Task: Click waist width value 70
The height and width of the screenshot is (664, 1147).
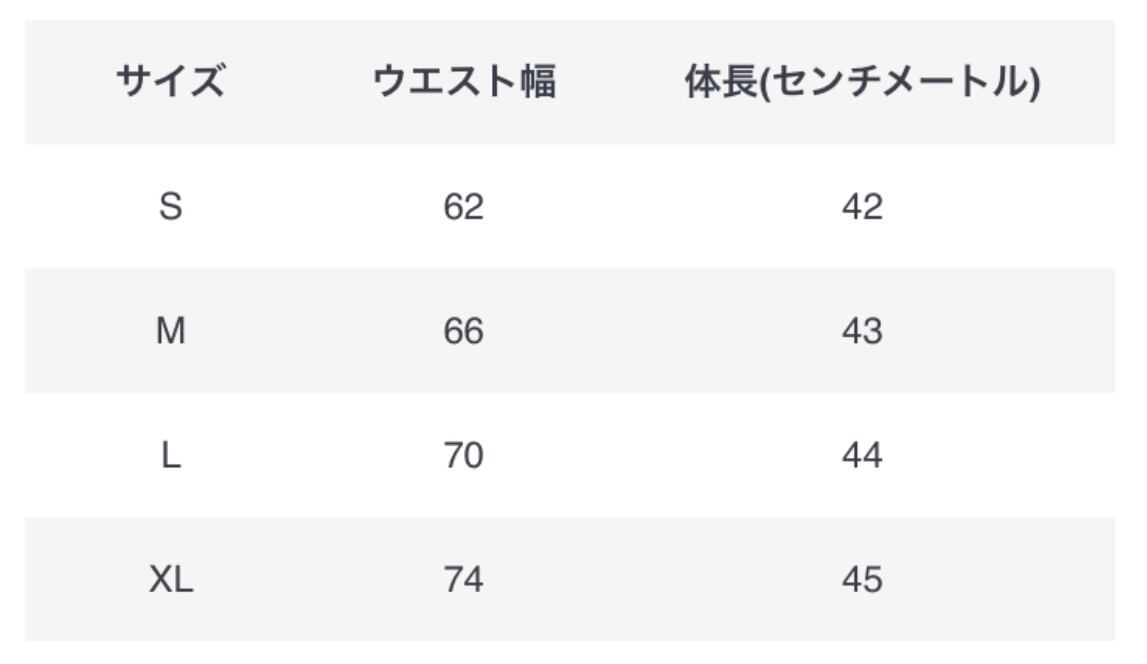Action: (x=463, y=455)
